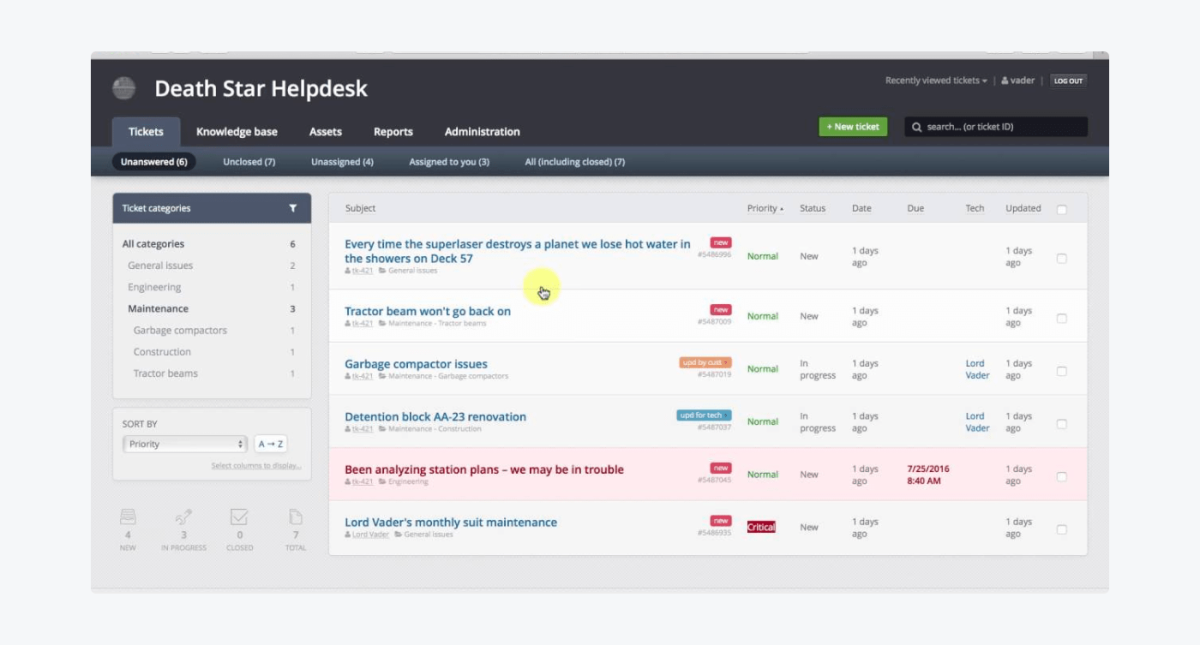The height and width of the screenshot is (645, 1200).
Task: Open the Recently viewed tickets dropdown
Action: pyautogui.click(x=935, y=81)
